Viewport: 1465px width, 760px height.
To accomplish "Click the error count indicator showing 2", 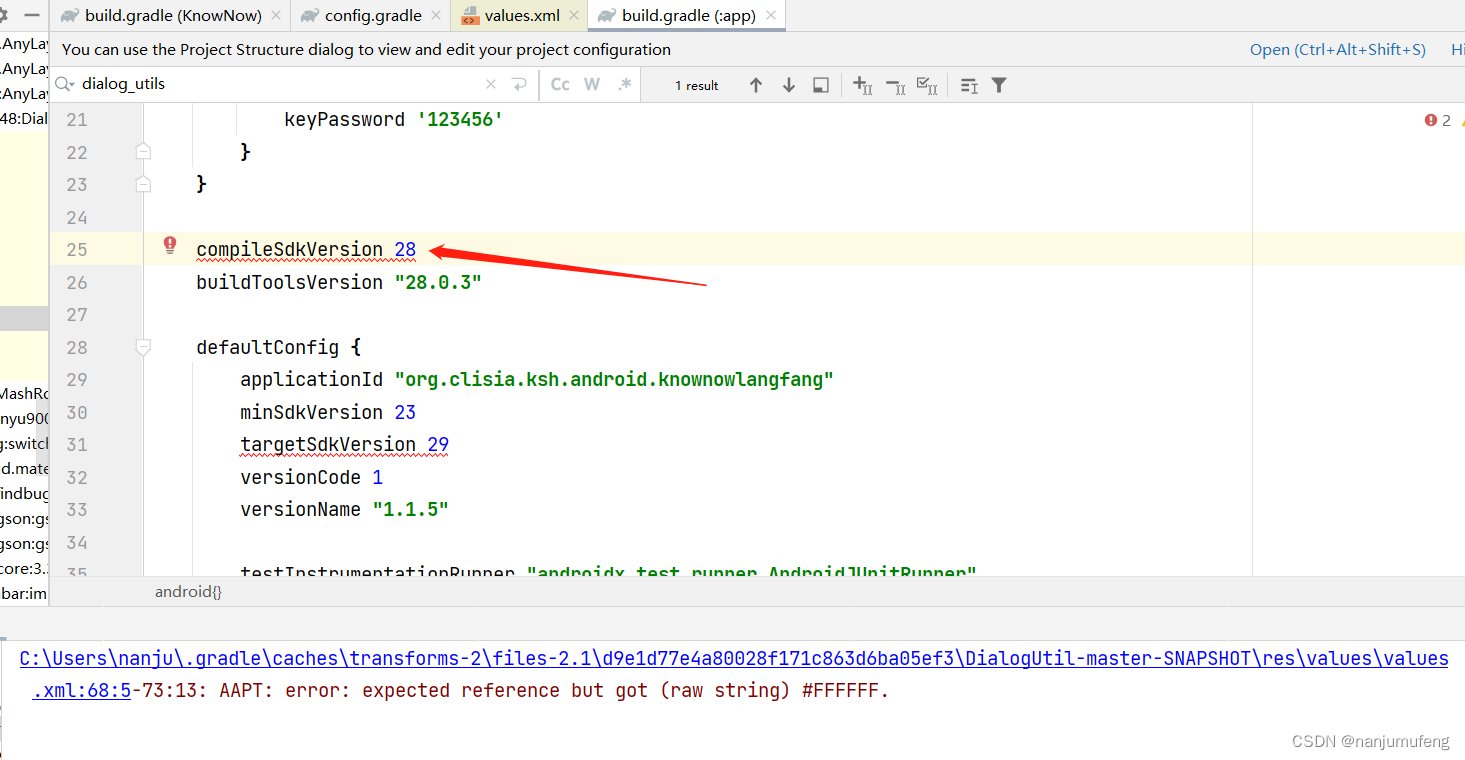I will click(1437, 120).
